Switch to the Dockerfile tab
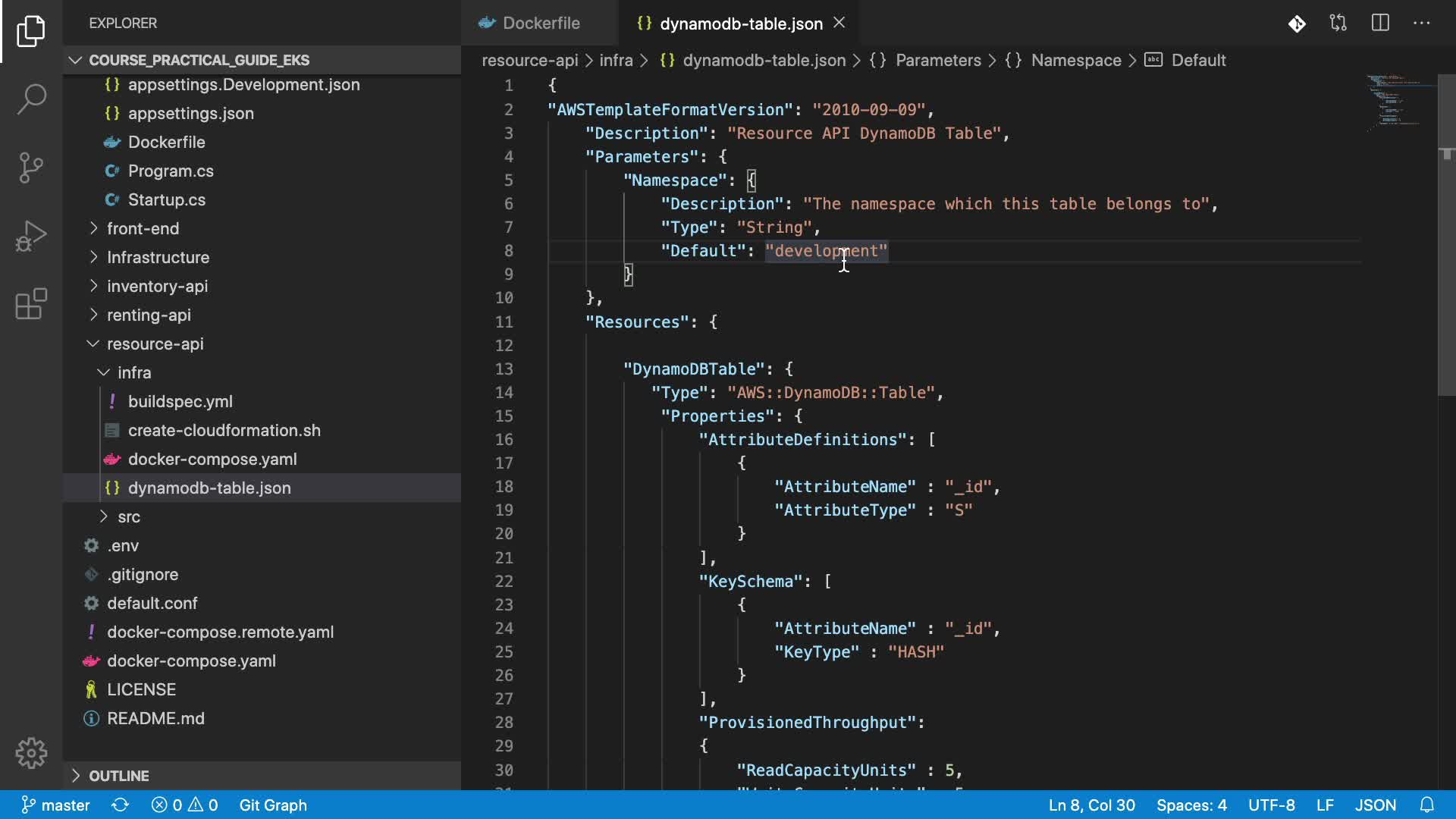This screenshot has height=819, width=1456. pos(540,24)
